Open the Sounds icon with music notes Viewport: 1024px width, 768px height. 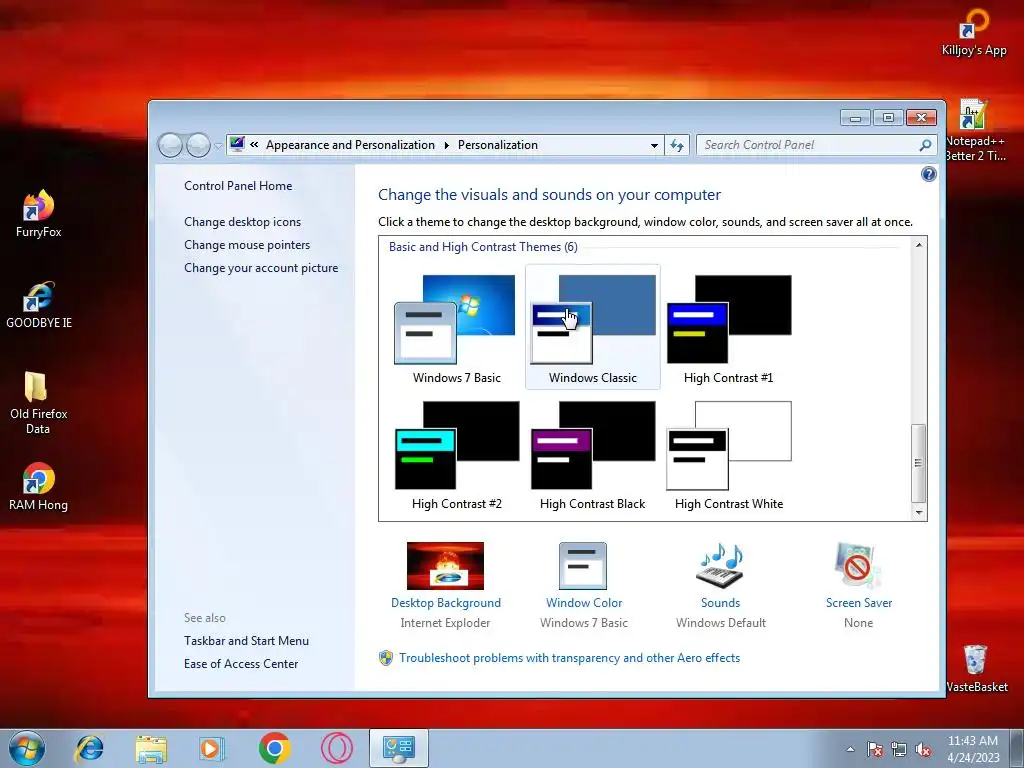[720, 566]
